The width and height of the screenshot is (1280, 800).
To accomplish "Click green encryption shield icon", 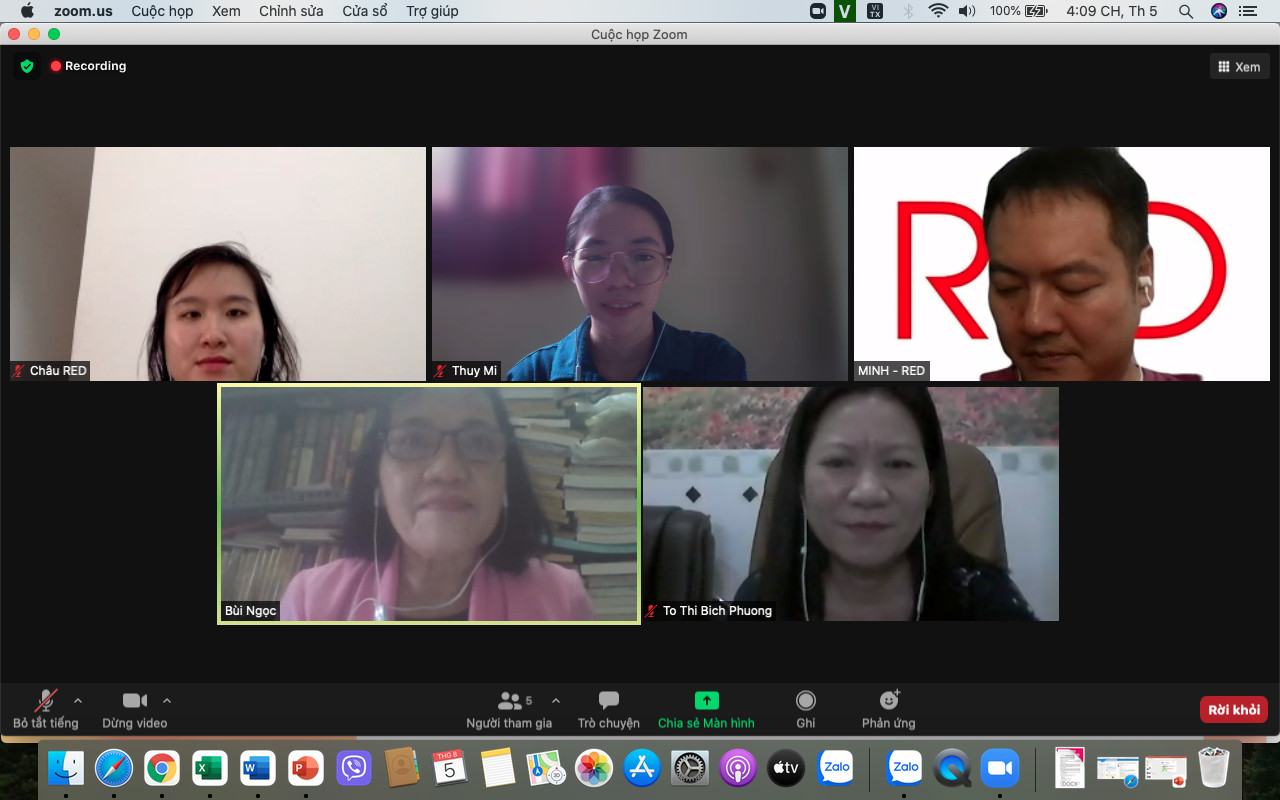I will point(27,66).
